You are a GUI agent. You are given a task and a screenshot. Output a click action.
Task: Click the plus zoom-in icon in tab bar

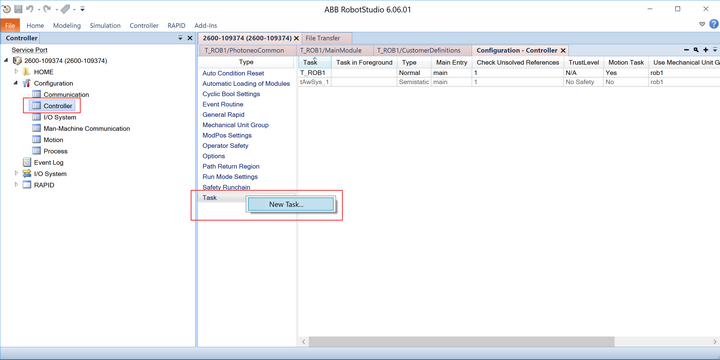pyautogui.click(x=706, y=50)
